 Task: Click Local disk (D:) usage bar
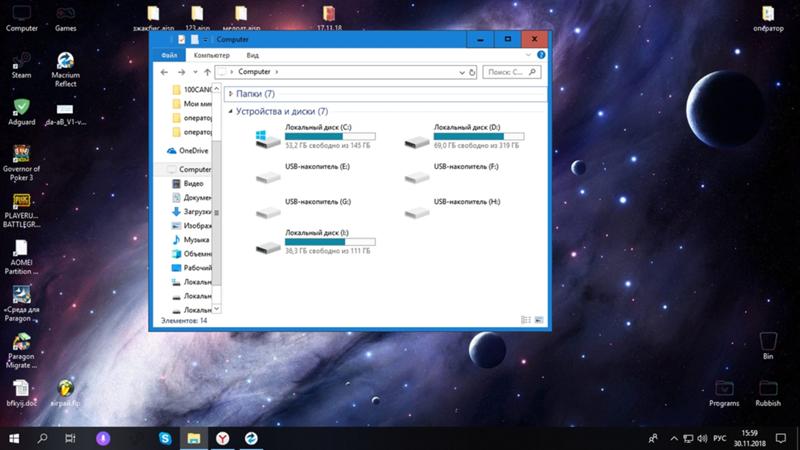tap(479, 136)
